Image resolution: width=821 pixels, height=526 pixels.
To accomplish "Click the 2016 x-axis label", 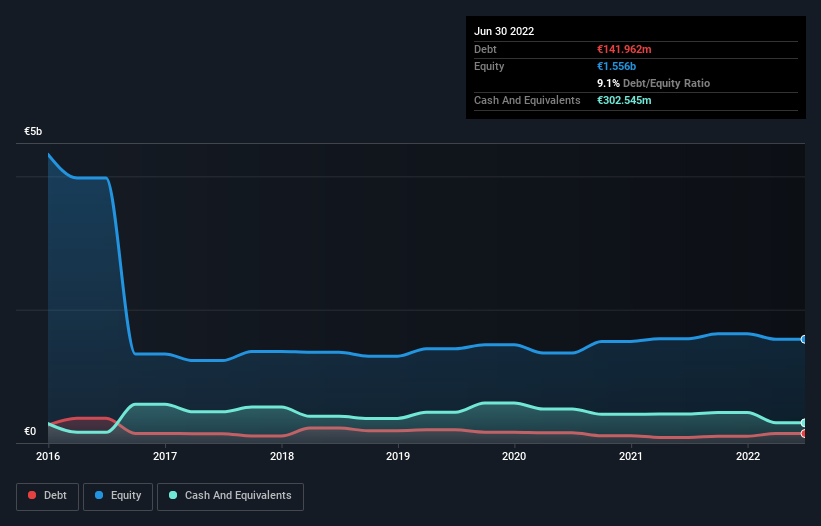I will pyautogui.click(x=48, y=456).
